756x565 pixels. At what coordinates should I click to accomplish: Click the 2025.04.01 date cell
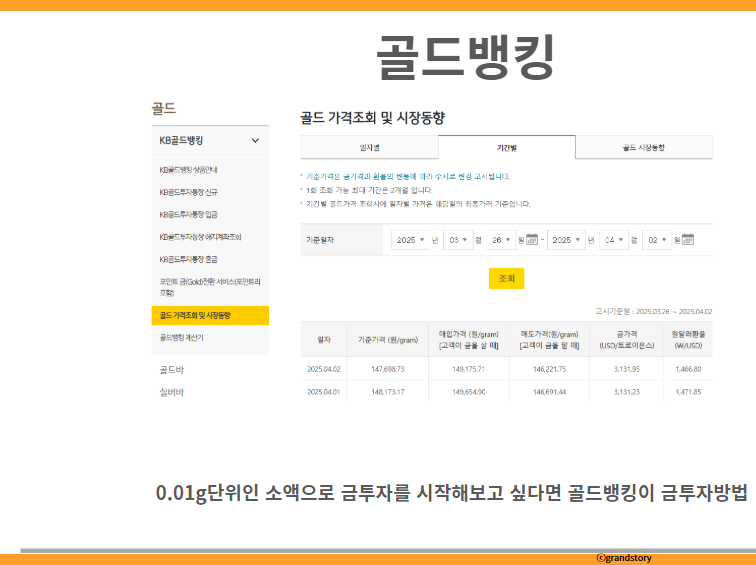[x=324, y=391]
